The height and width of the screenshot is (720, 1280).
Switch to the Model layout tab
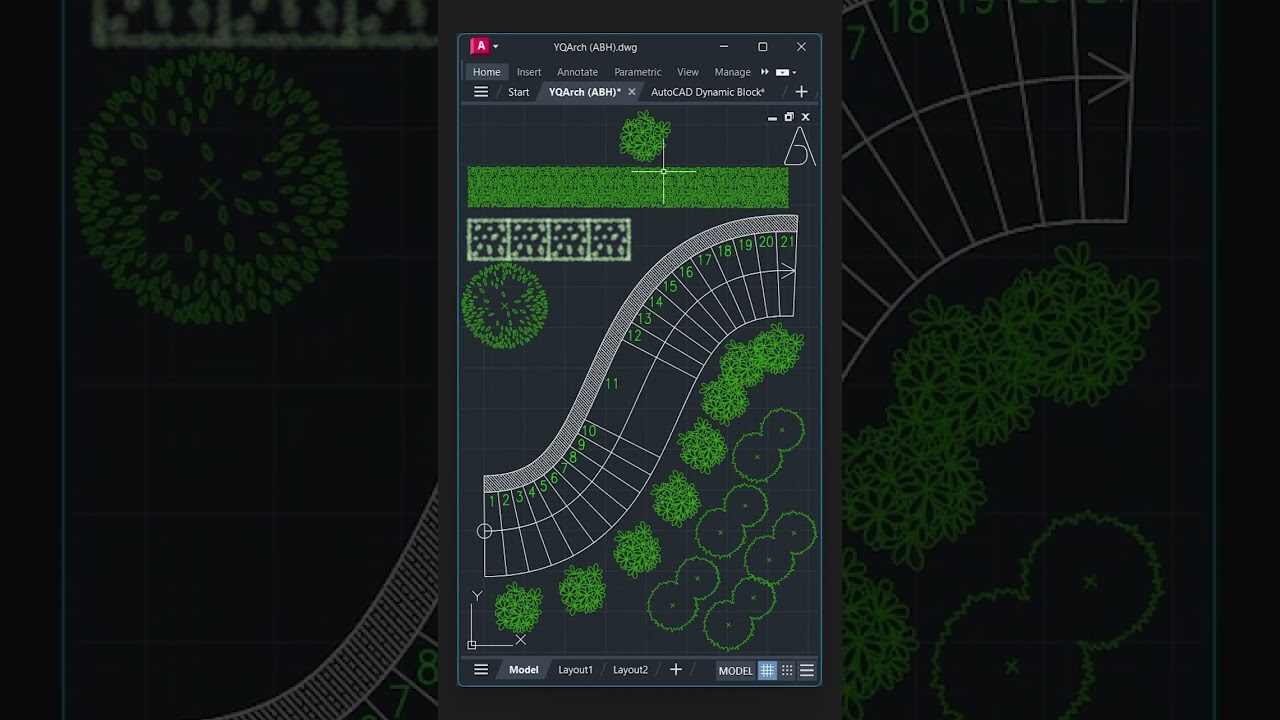point(523,670)
